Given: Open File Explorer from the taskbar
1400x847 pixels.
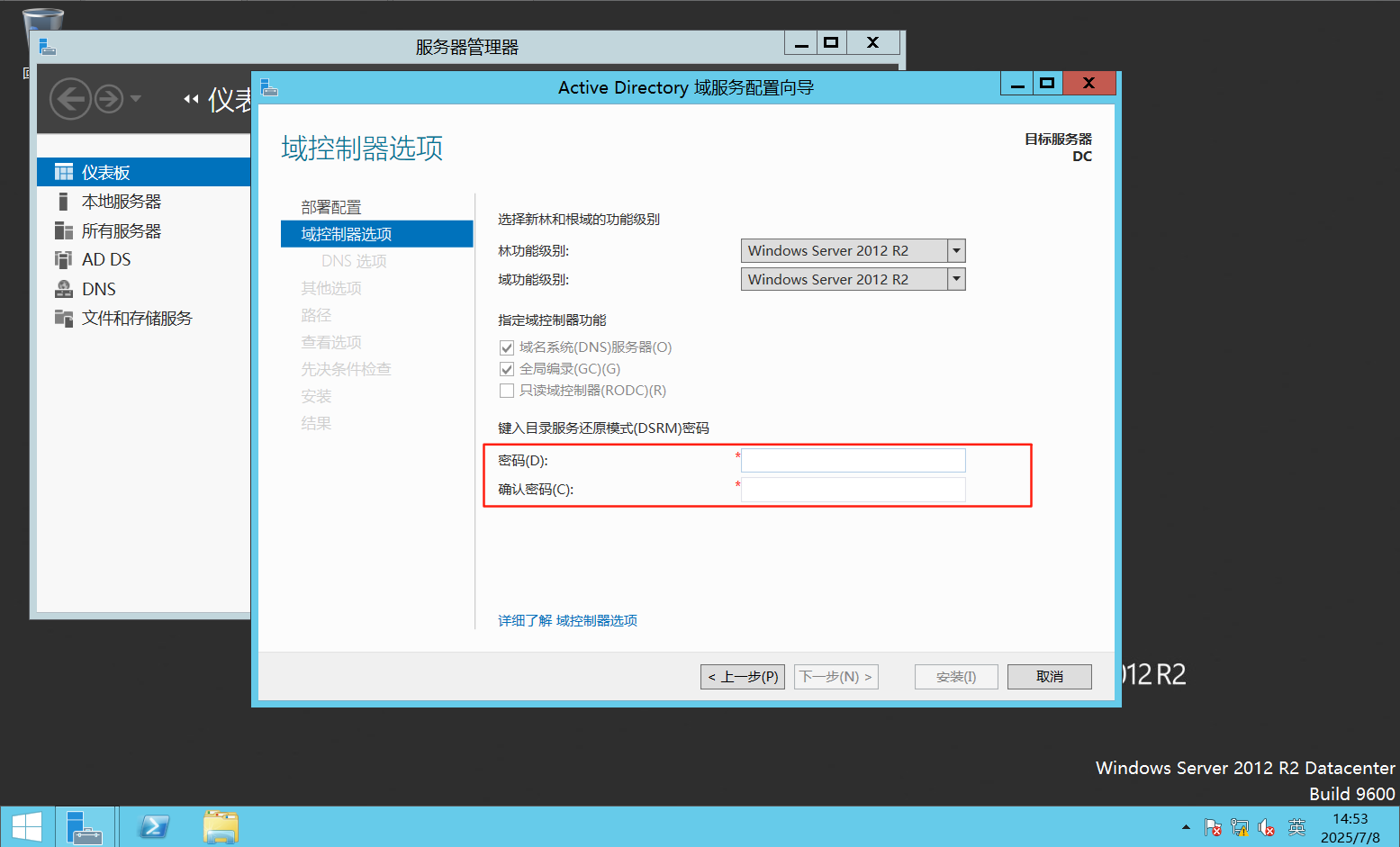Looking at the screenshot, I should pyautogui.click(x=221, y=827).
